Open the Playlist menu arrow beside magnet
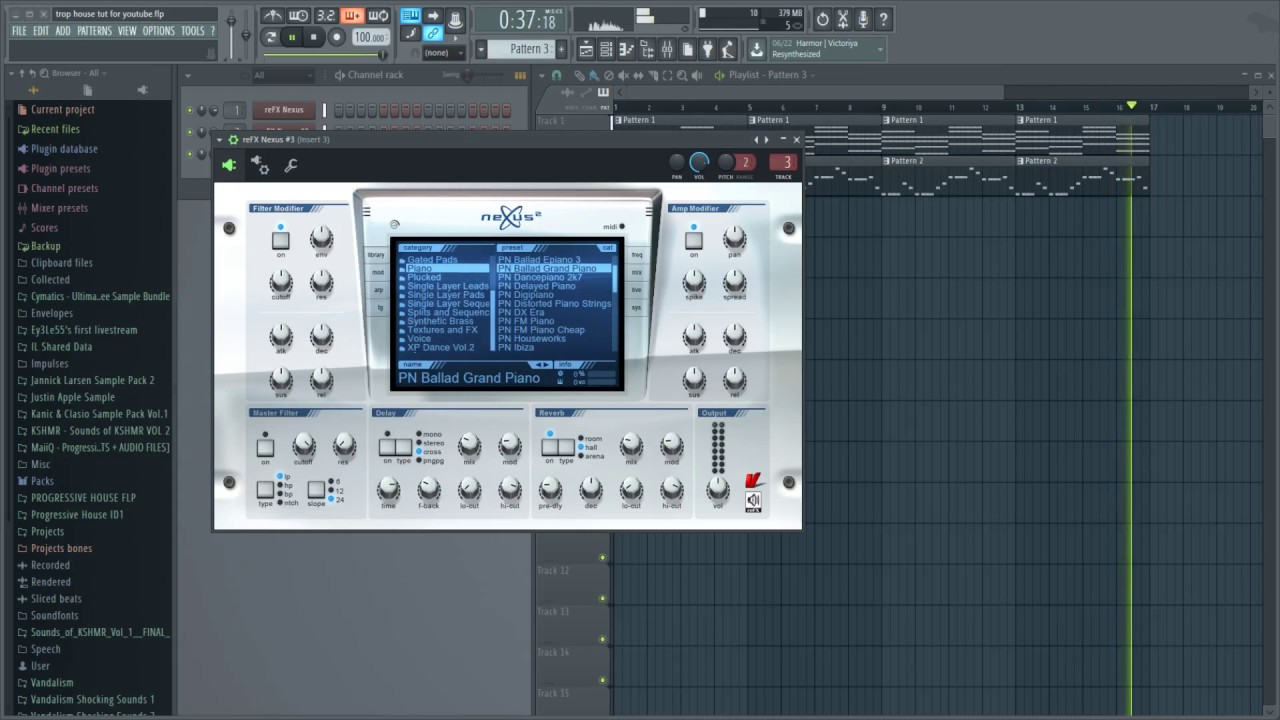Viewport: 1280px width, 720px height. pyautogui.click(x=544, y=75)
